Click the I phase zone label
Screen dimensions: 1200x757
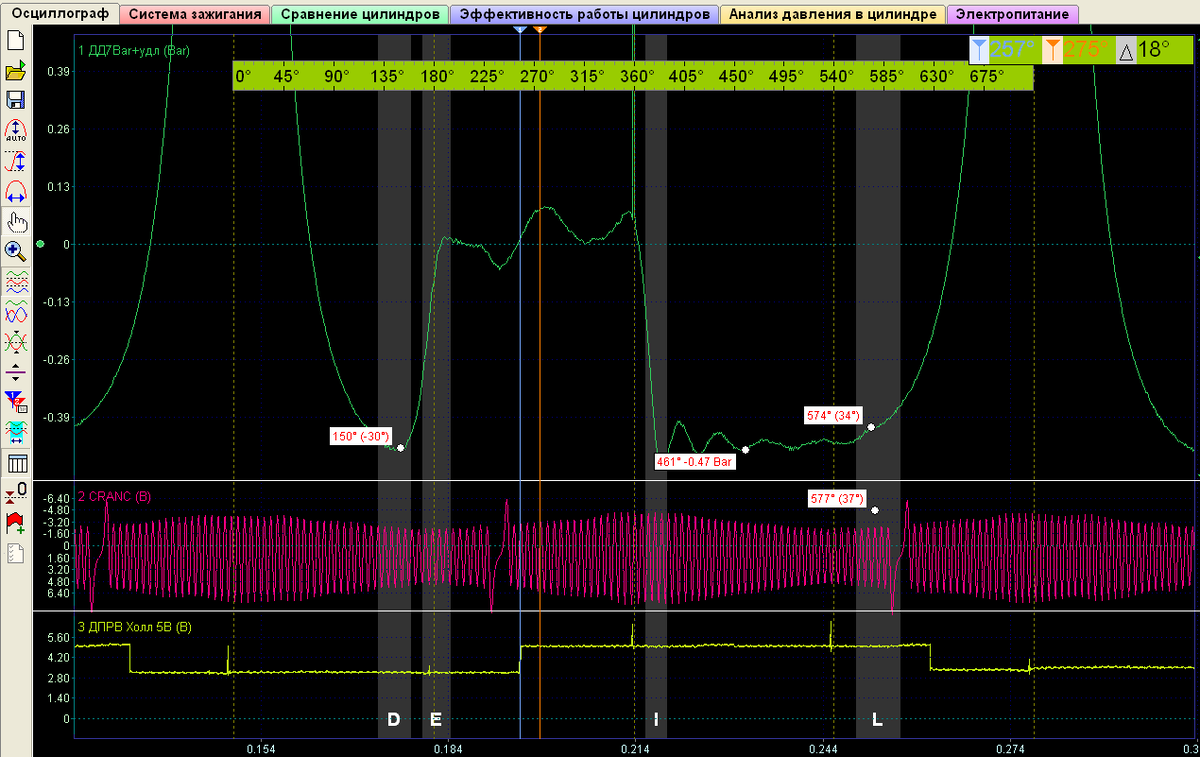[656, 719]
